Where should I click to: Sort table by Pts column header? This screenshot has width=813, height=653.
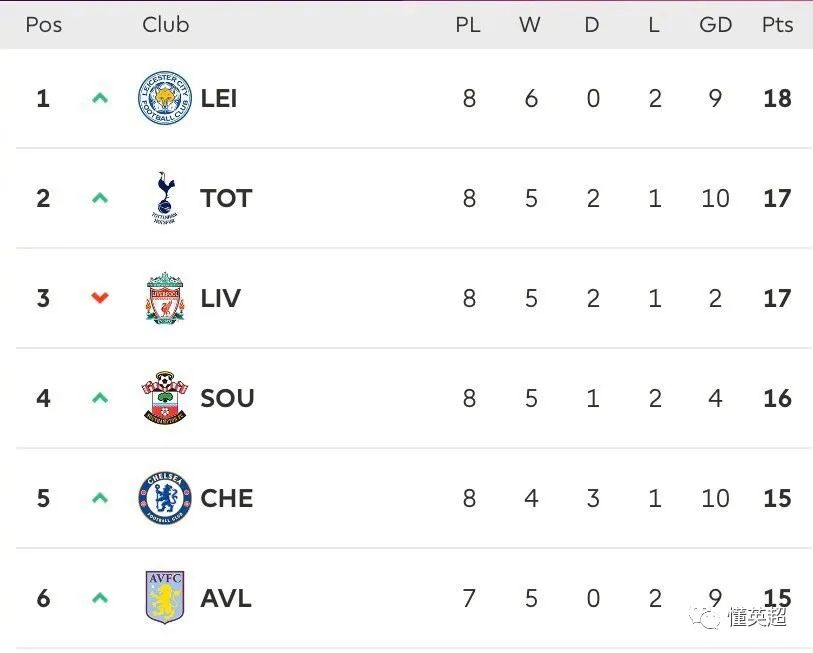(x=777, y=24)
